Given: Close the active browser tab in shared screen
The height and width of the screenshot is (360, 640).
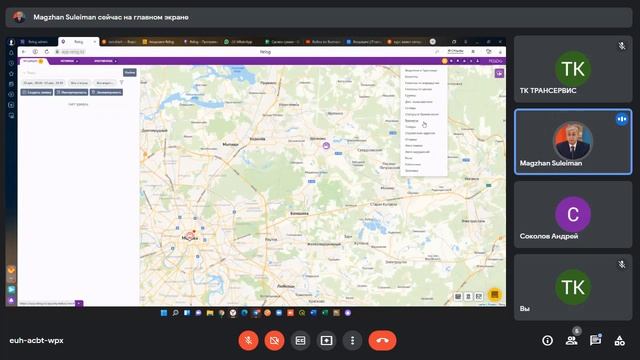Looking at the screenshot, I should [x=95, y=42].
